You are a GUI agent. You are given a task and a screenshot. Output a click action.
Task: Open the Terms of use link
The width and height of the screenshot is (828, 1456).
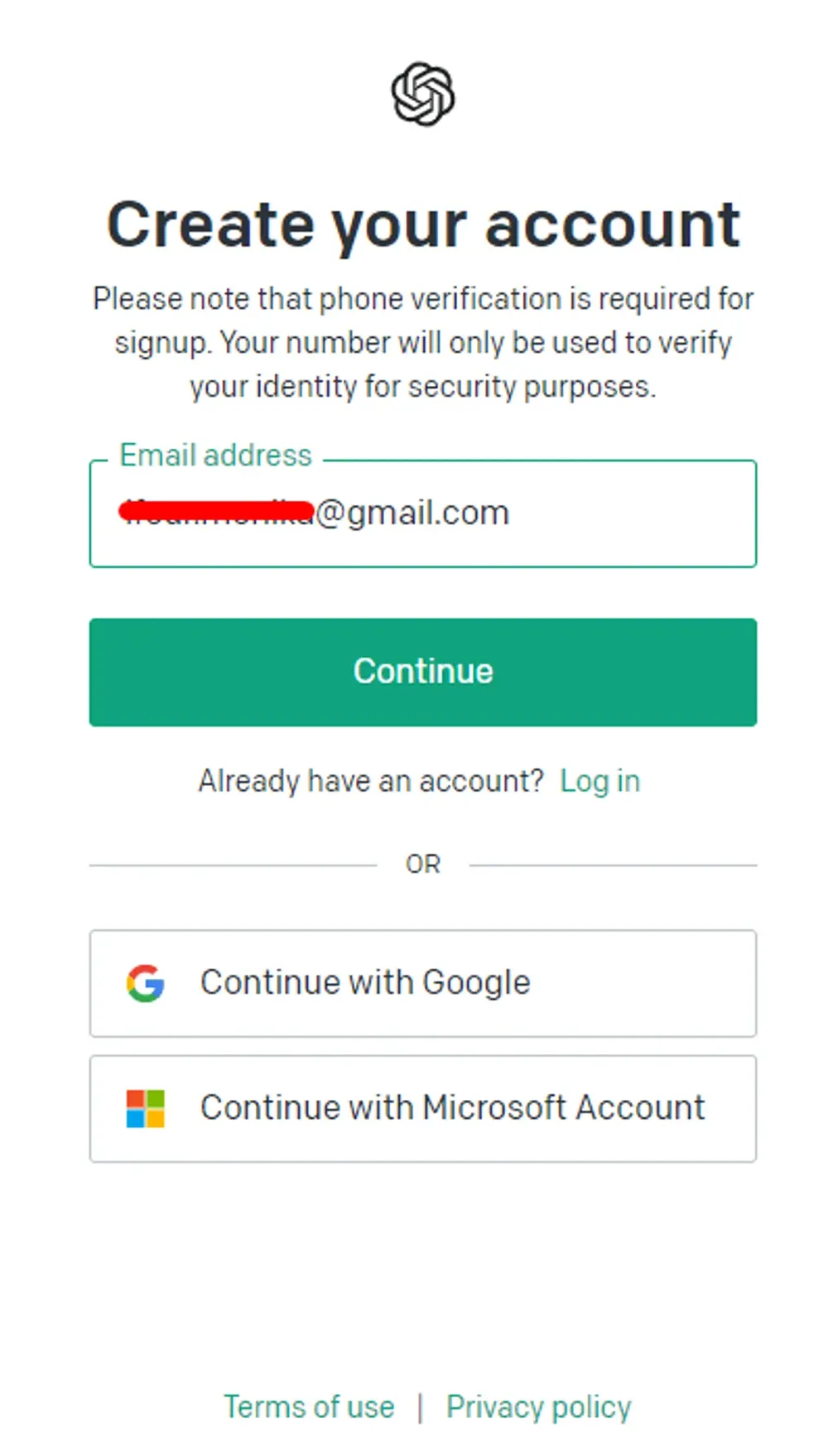click(309, 1406)
